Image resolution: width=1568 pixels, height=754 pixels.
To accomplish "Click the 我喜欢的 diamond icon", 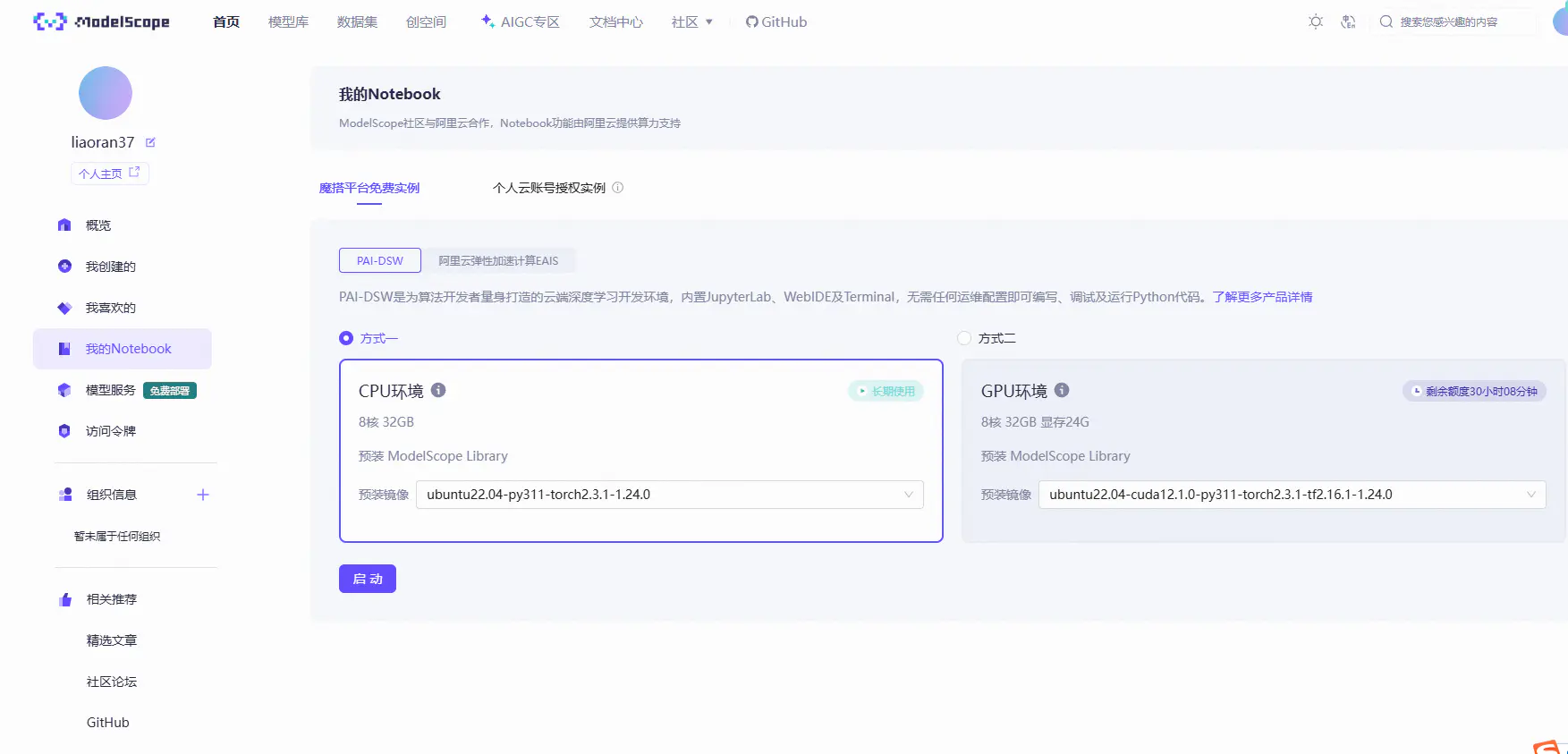I will (x=64, y=308).
